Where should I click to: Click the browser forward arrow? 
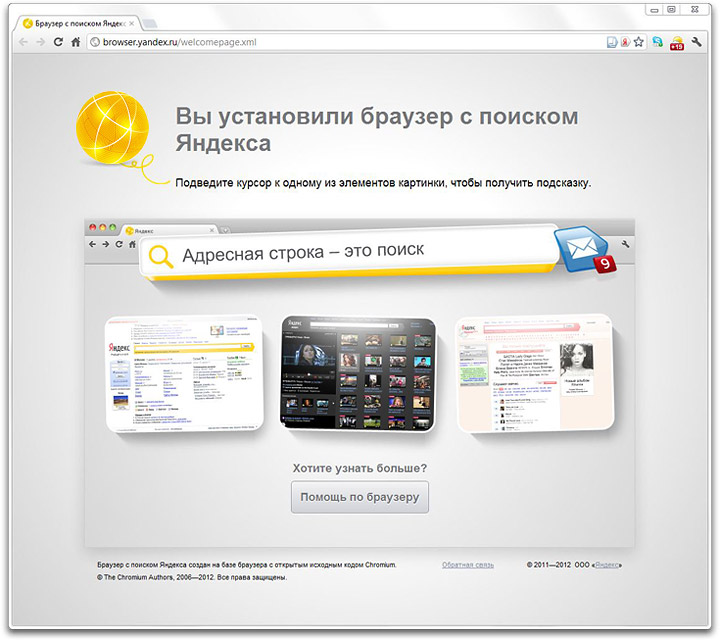click(x=41, y=42)
